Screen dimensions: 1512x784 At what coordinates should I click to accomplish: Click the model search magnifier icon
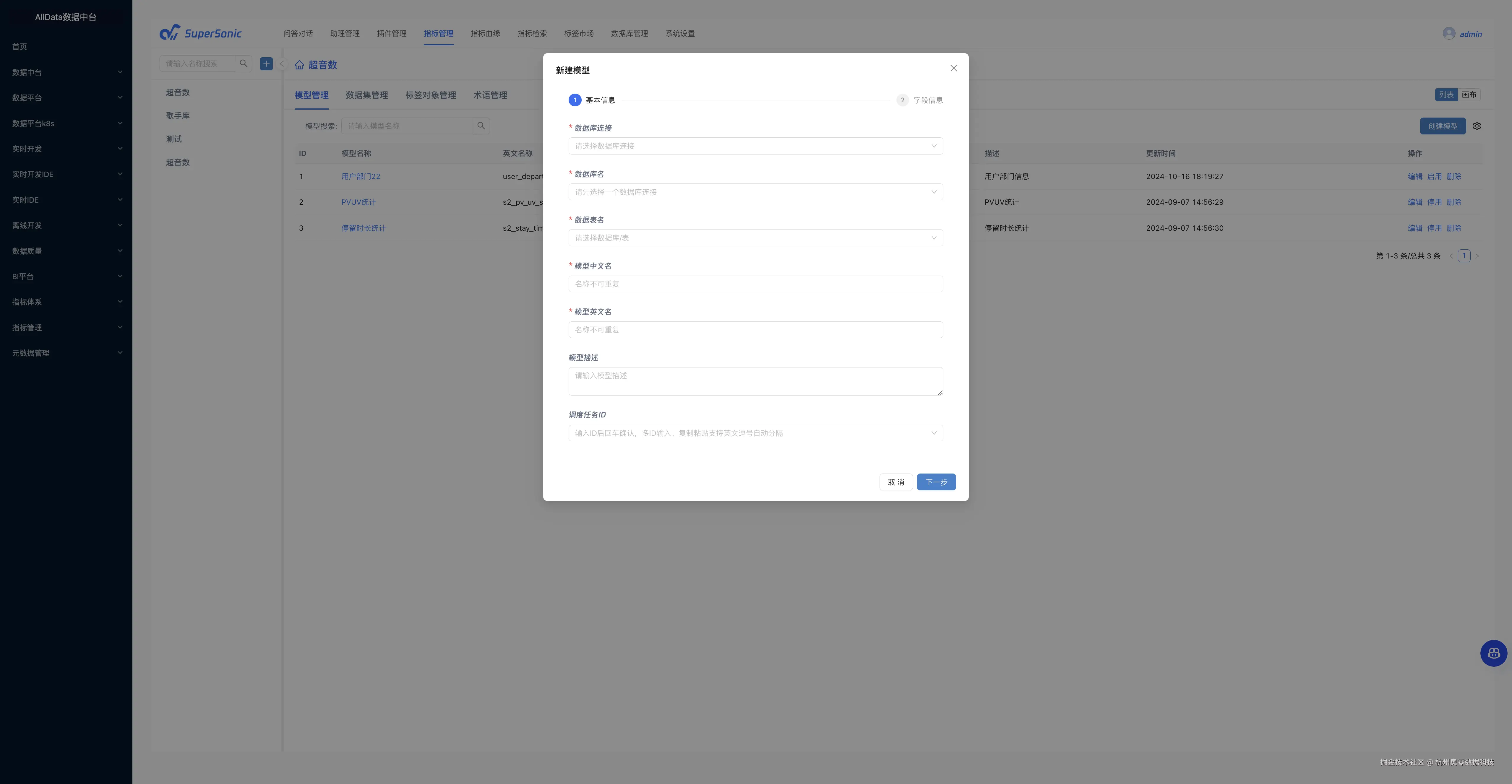(x=481, y=126)
